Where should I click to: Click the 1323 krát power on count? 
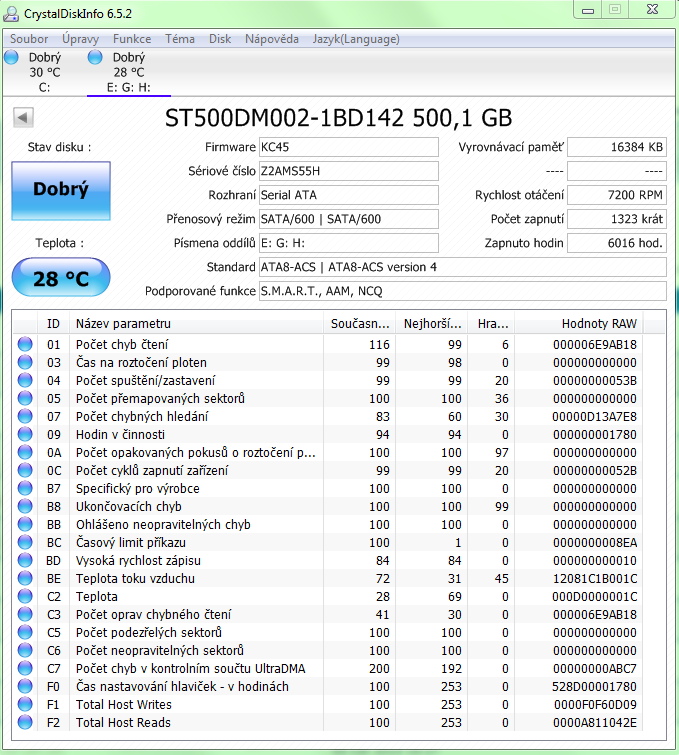coord(617,219)
